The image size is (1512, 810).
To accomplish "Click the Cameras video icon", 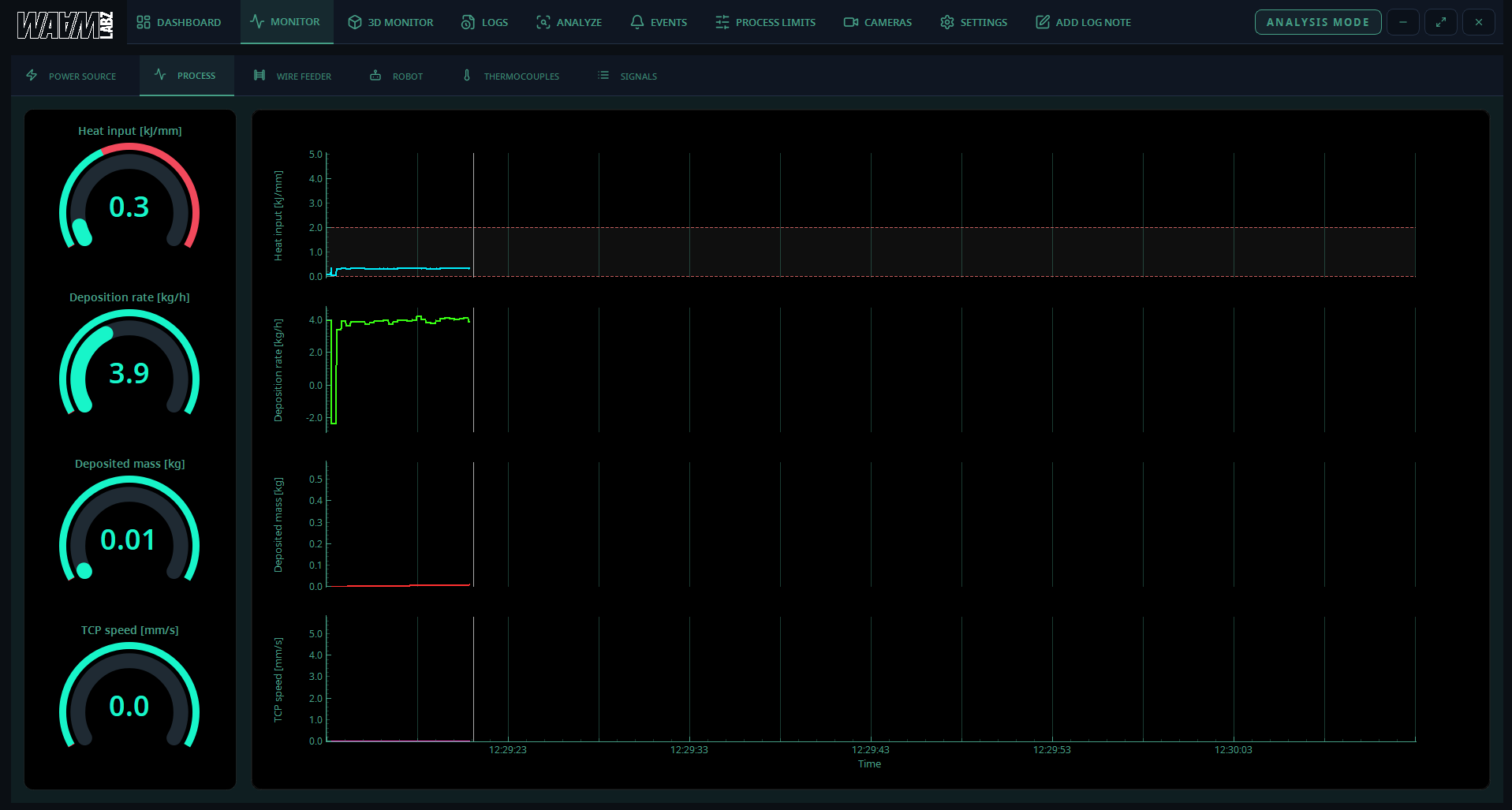I will (x=851, y=22).
